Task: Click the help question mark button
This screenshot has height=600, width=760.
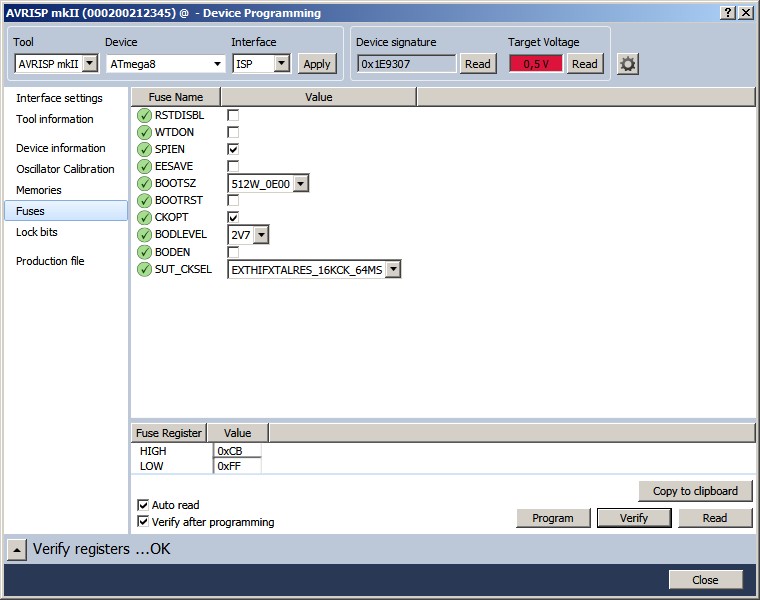Action: (x=728, y=13)
